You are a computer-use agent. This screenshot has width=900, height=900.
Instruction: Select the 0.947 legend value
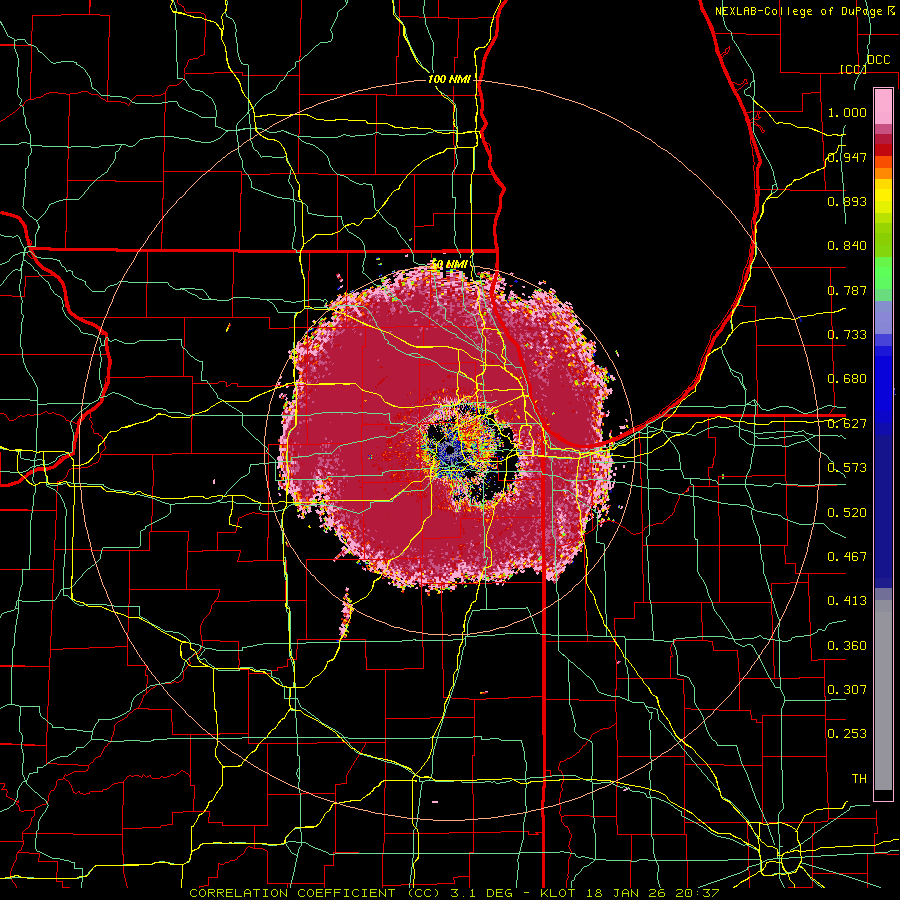point(847,157)
